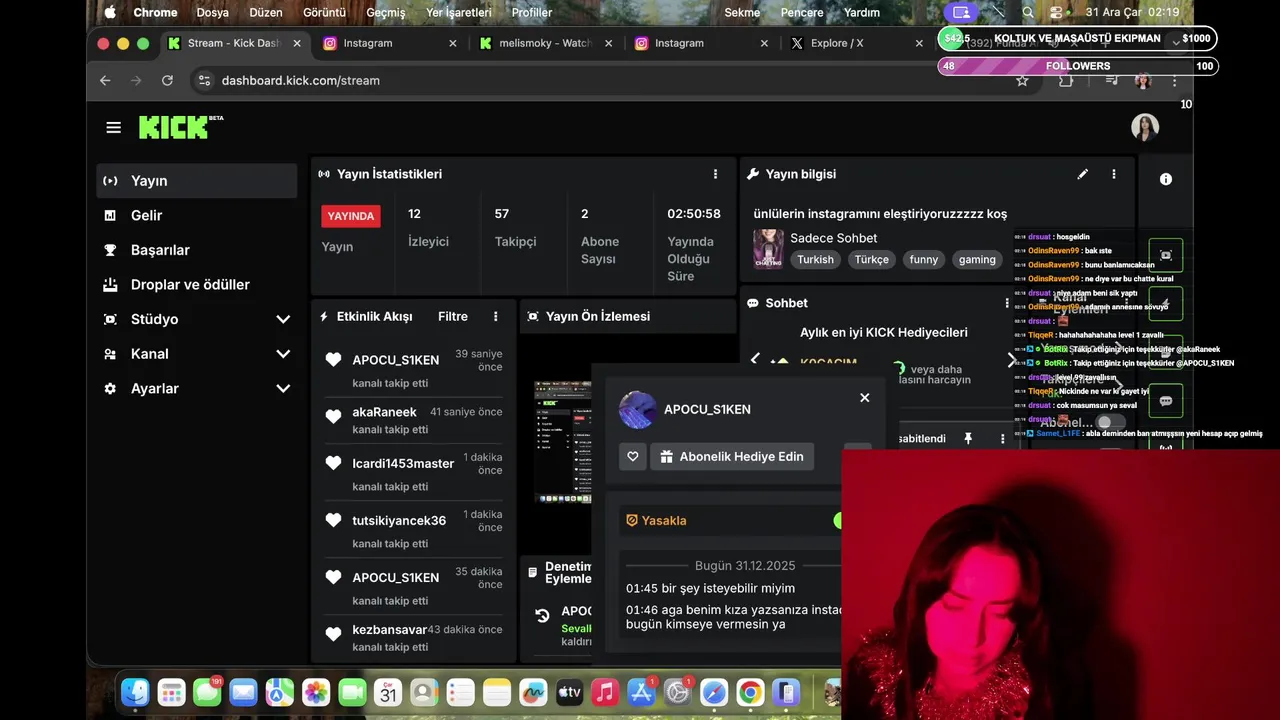Open Geçmiş menu in menu bar
The height and width of the screenshot is (720, 1280).
click(x=386, y=12)
